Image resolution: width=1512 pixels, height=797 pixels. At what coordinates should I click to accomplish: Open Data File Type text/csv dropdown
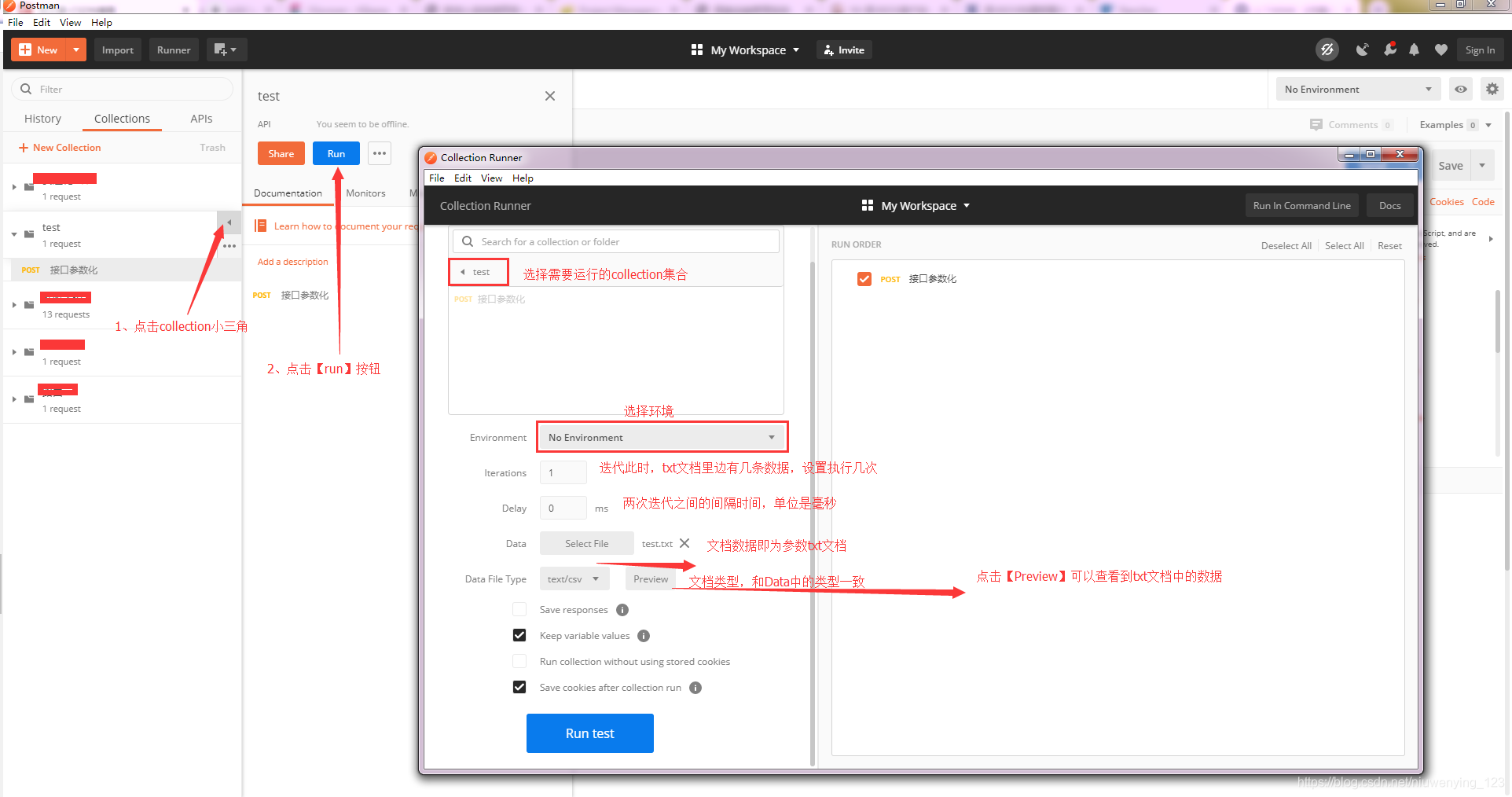point(574,578)
